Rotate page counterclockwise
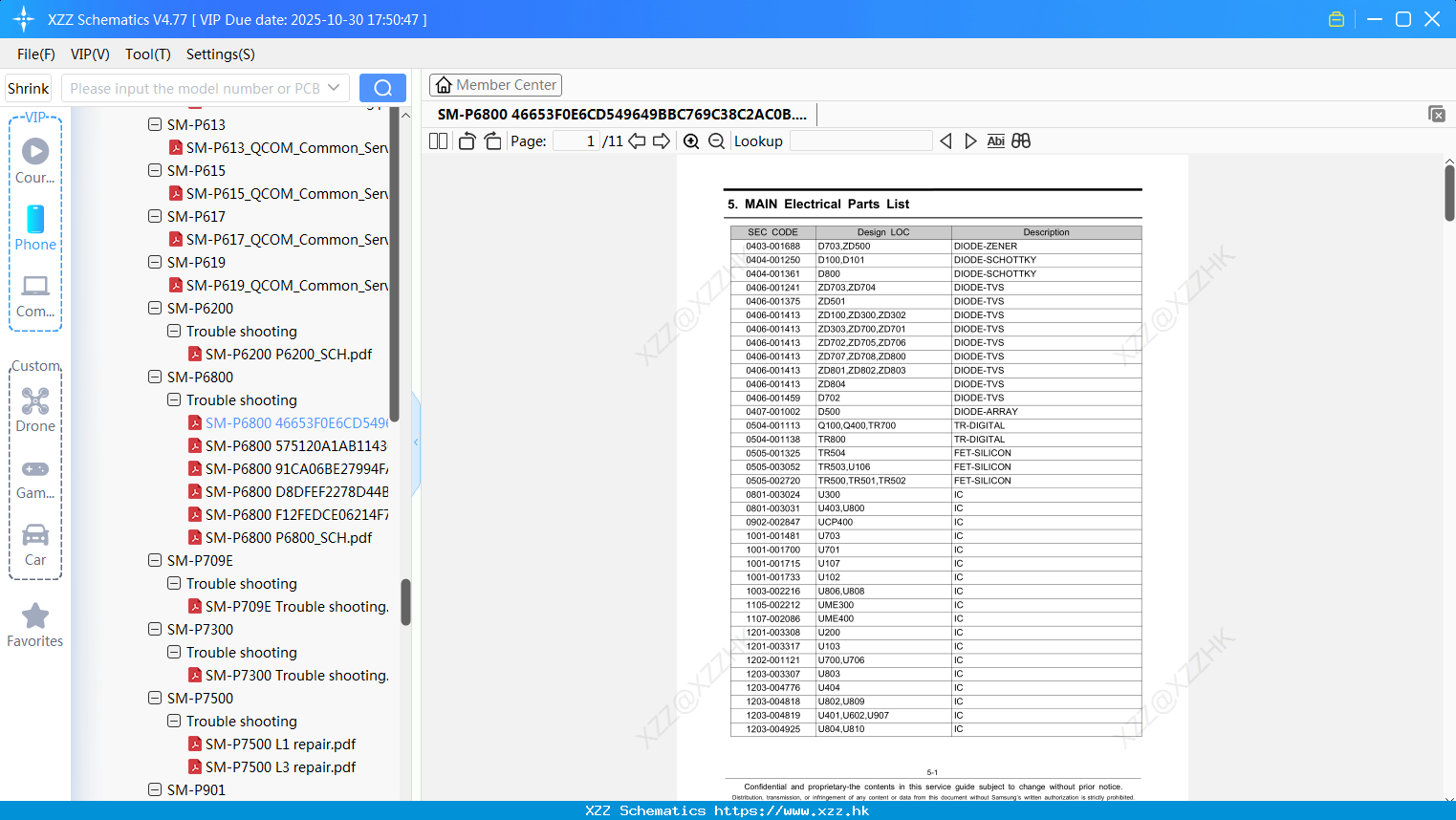 [467, 140]
